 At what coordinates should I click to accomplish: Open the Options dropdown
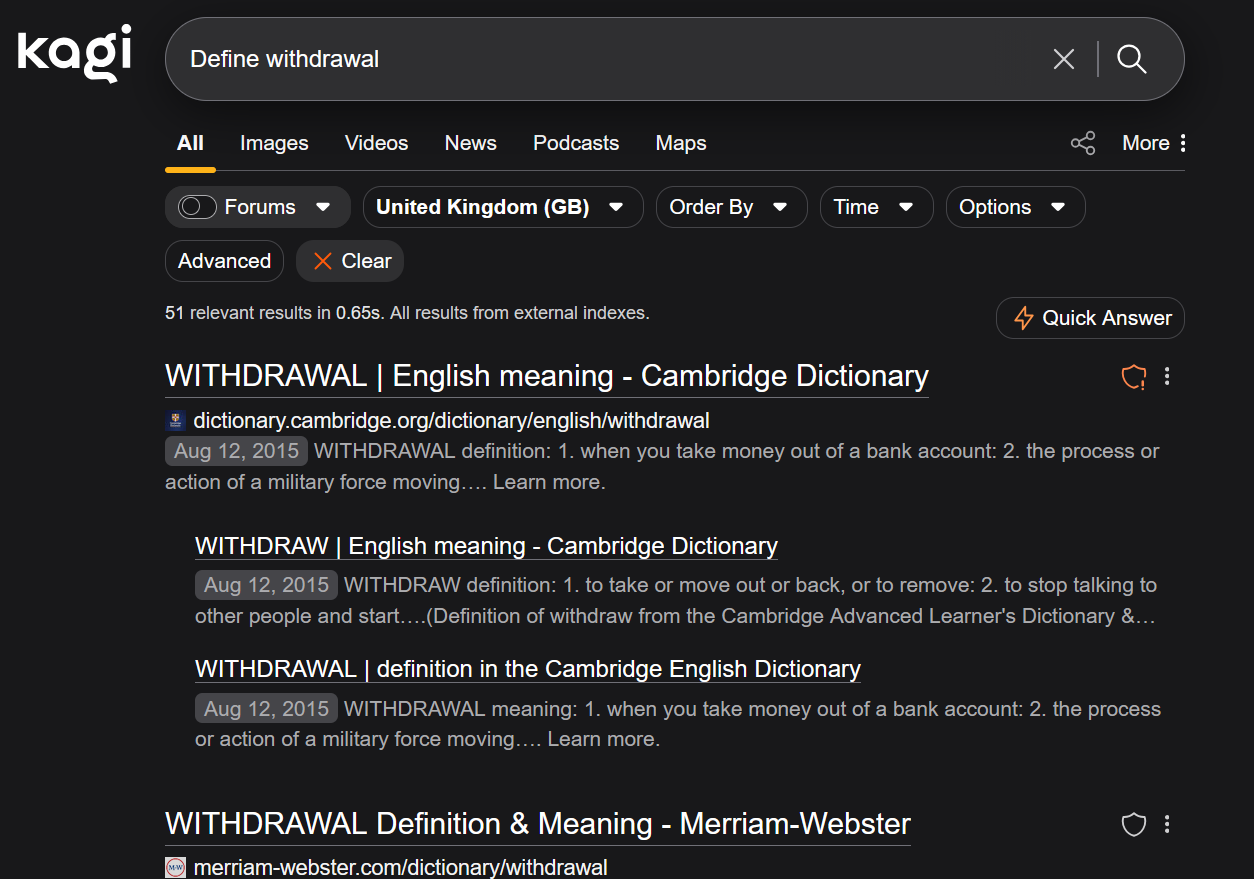click(x=1014, y=207)
